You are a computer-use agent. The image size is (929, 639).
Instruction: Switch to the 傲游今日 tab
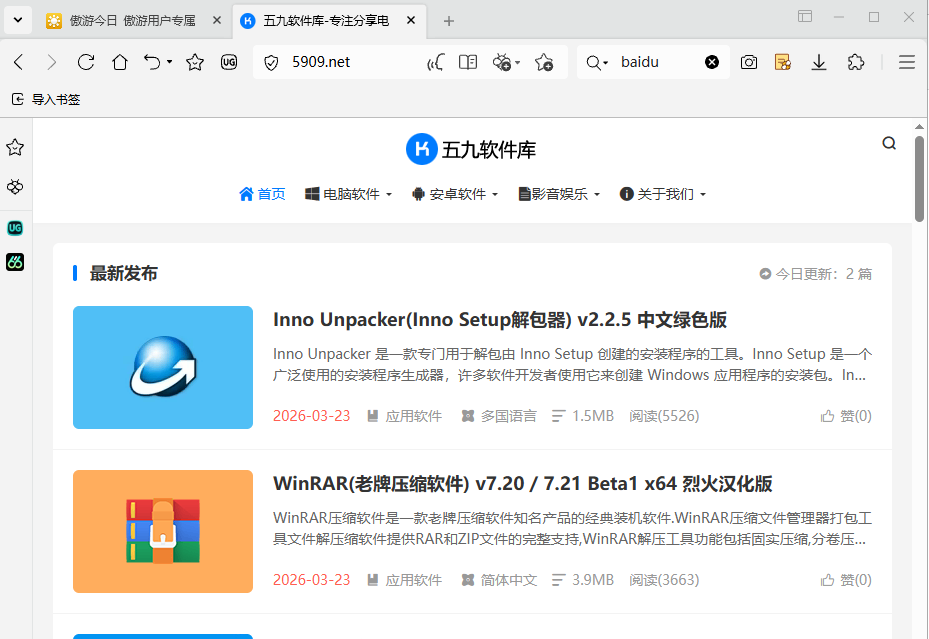[130, 21]
